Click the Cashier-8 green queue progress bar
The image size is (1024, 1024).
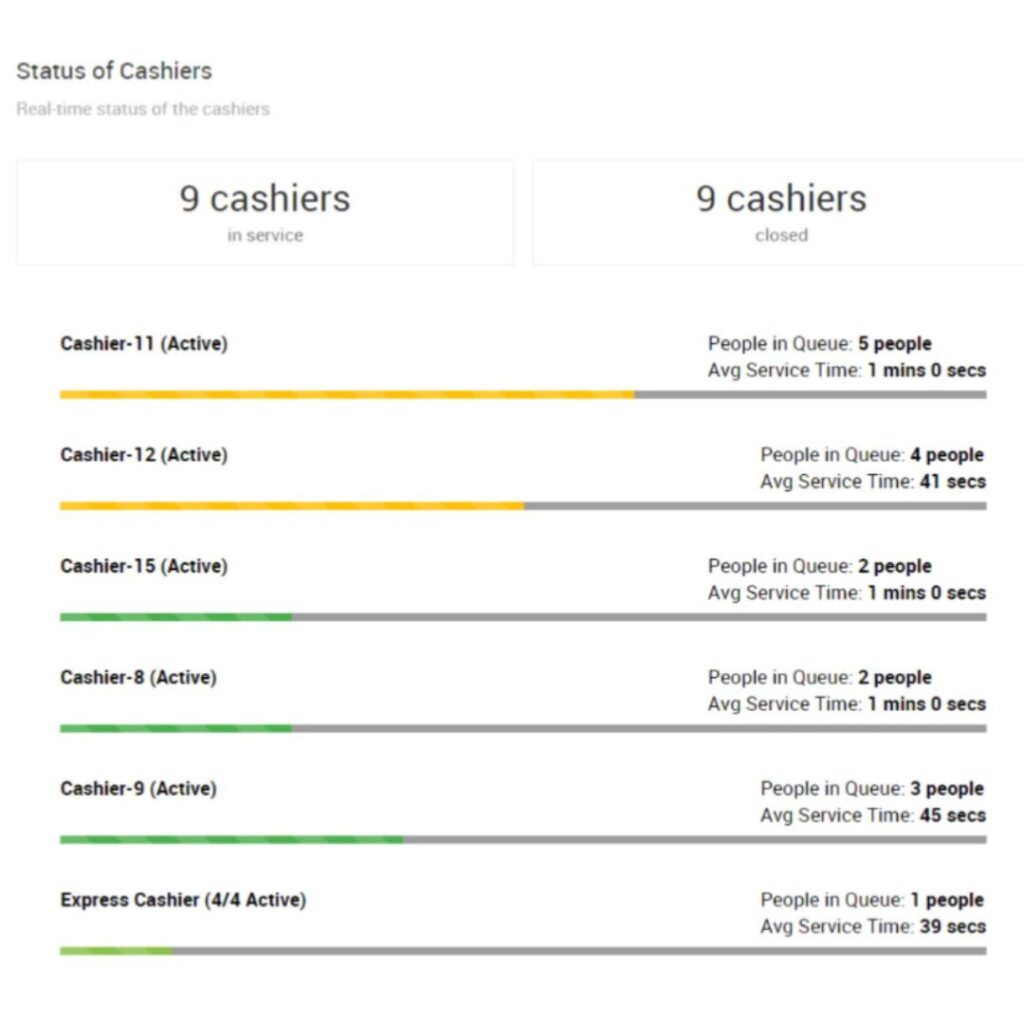click(175, 728)
